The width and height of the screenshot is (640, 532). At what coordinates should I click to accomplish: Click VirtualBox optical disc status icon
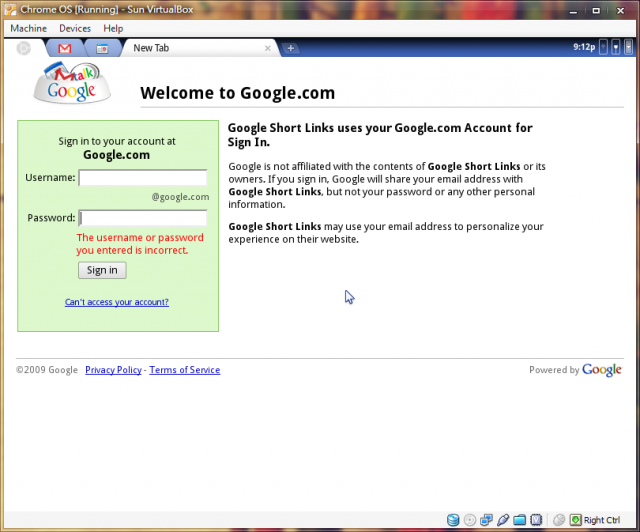[x=470, y=520]
